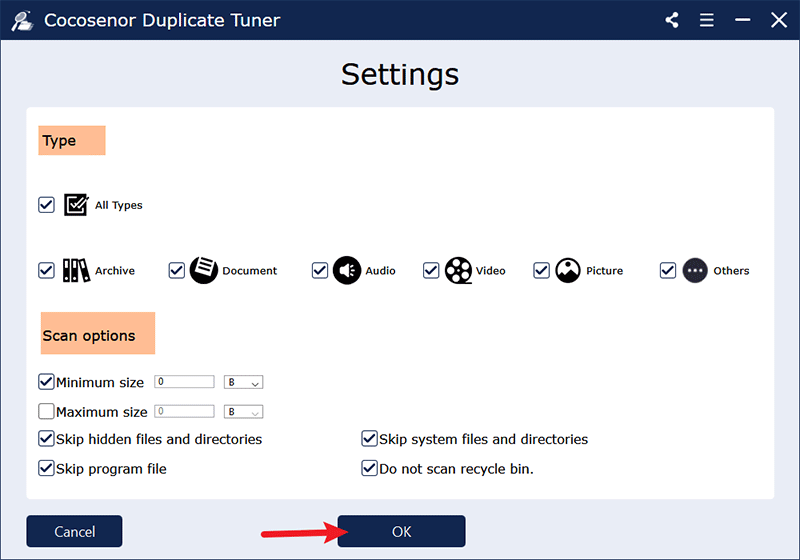Close the Duplicate Tuner window

(779, 20)
